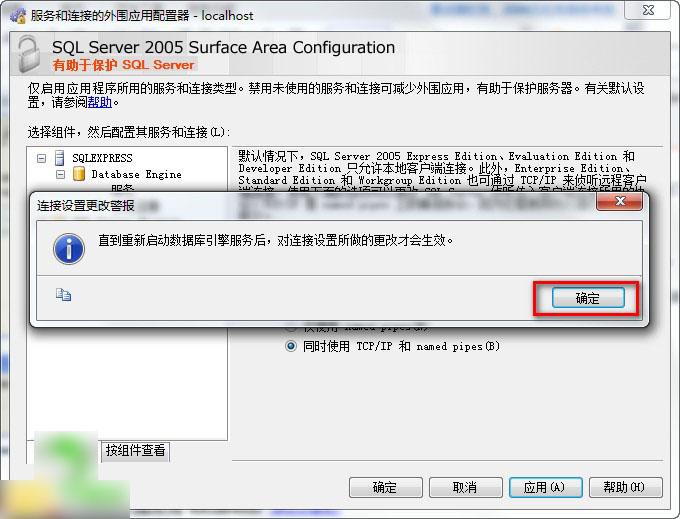Close the main 服务和连接的外围应用配置器 window
Viewport: 680px width, 519px height.
pyautogui.click(x=648, y=10)
